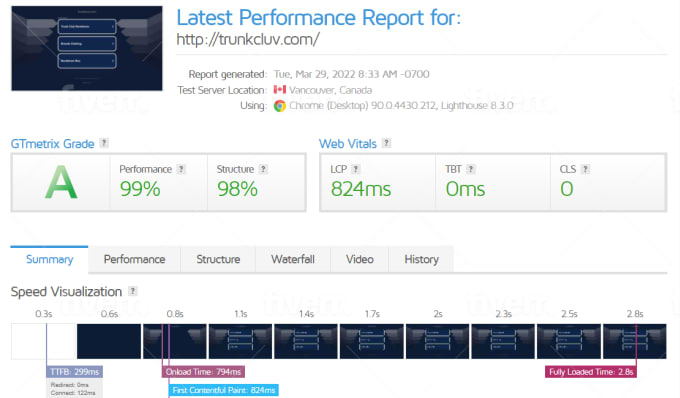The width and height of the screenshot is (680, 398).
Task: Open the History tab
Action: pyautogui.click(x=422, y=259)
